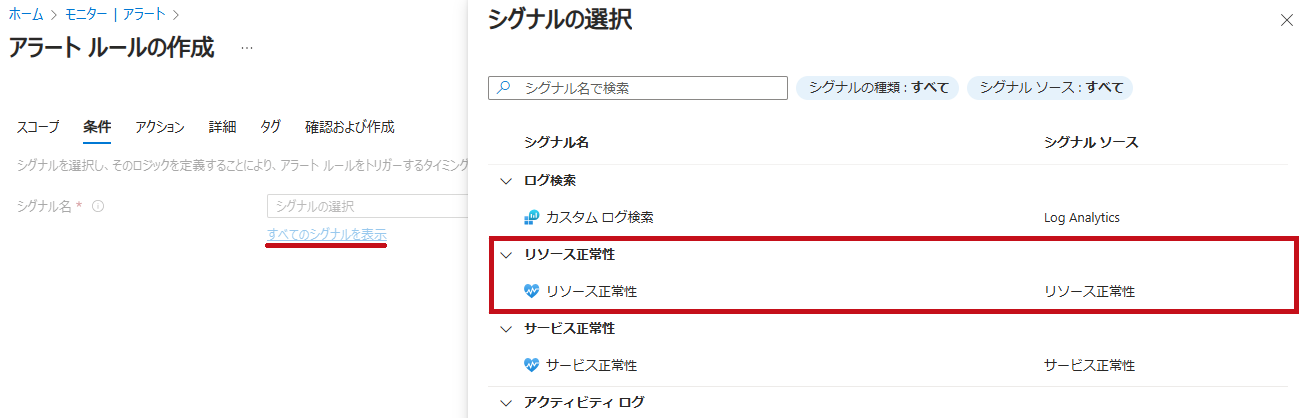
Task: Click the カスタム ログ検索 signal icon
Action: (x=531, y=216)
